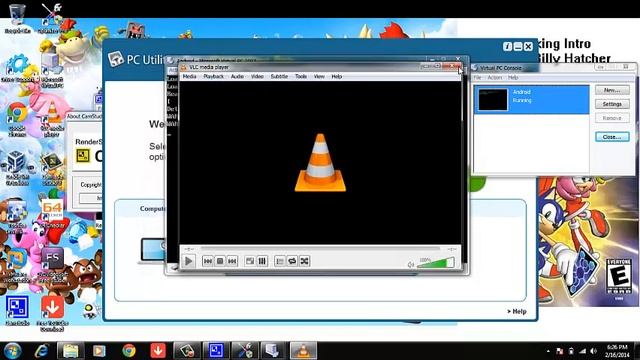This screenshot has width=640, height=360.
Task: Click the info button in PC Utilities title
Action: (x=507, y=47)
